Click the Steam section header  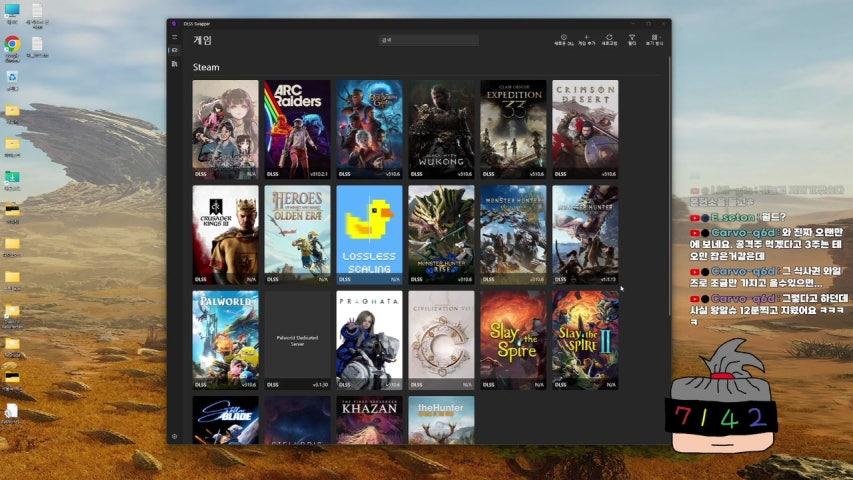pyautogui.click(x=206, y=67)
